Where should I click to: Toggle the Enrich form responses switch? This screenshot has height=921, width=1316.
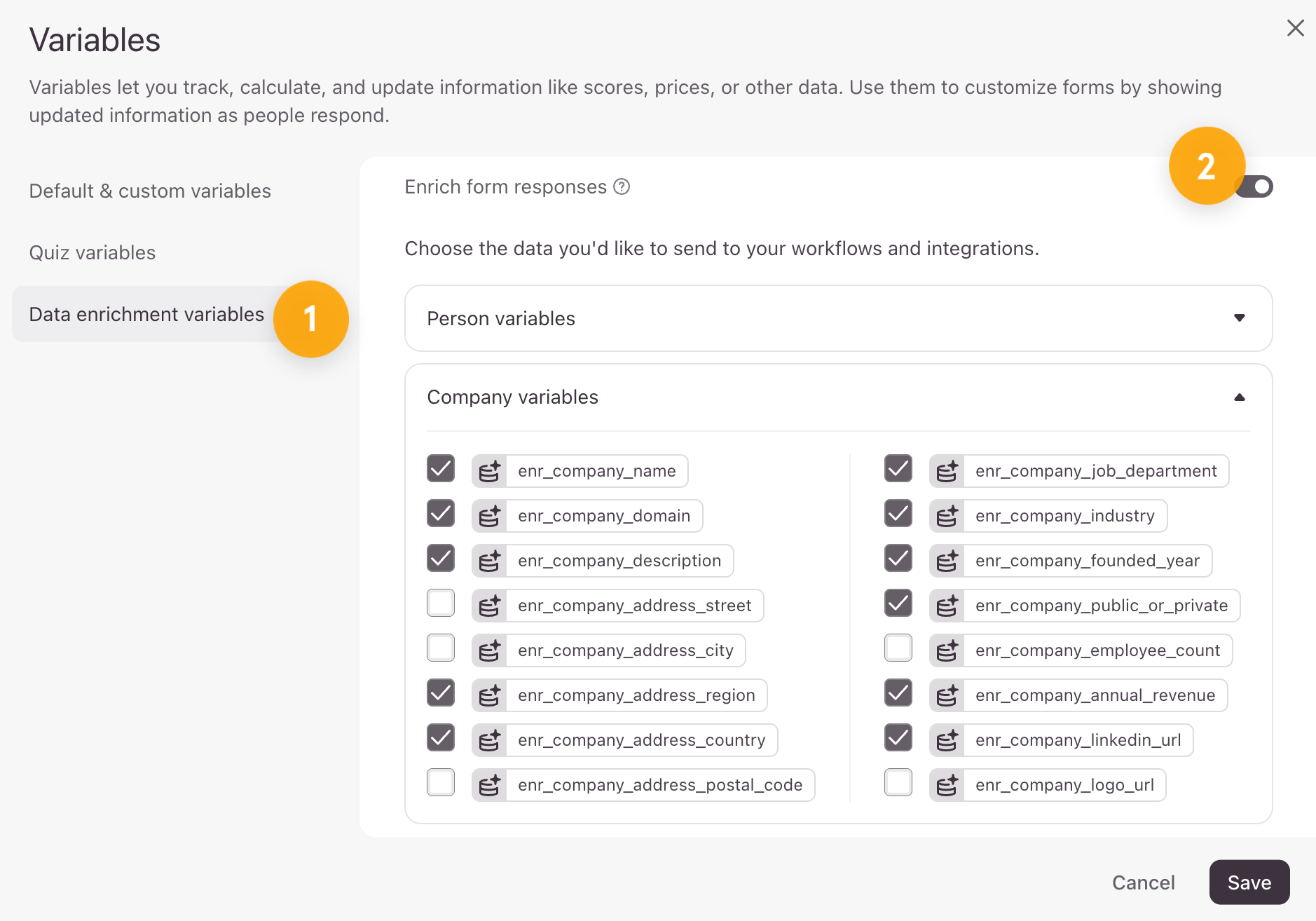(1256, 186)
